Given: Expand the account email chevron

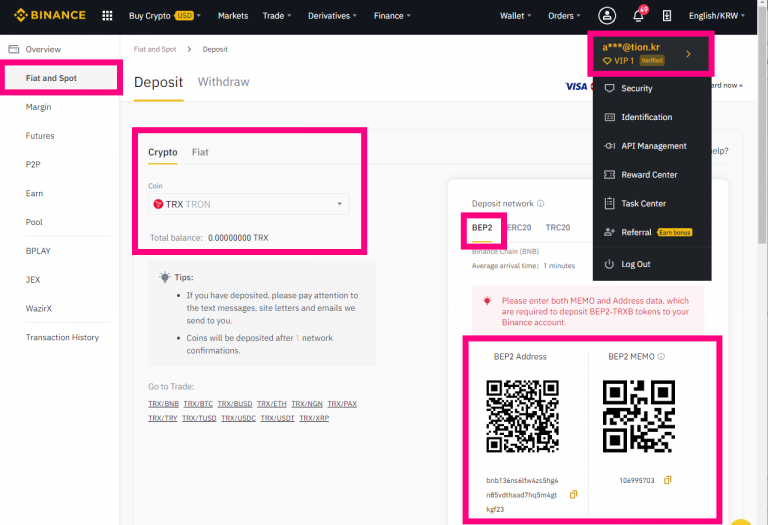Looking at the screenshot, I should (x=688, y=54).
